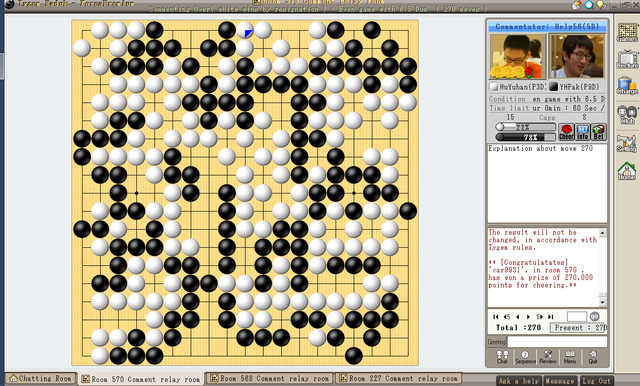
Task: Click the 'Explanation about move 270' text
Action: [x=540, y=149]
